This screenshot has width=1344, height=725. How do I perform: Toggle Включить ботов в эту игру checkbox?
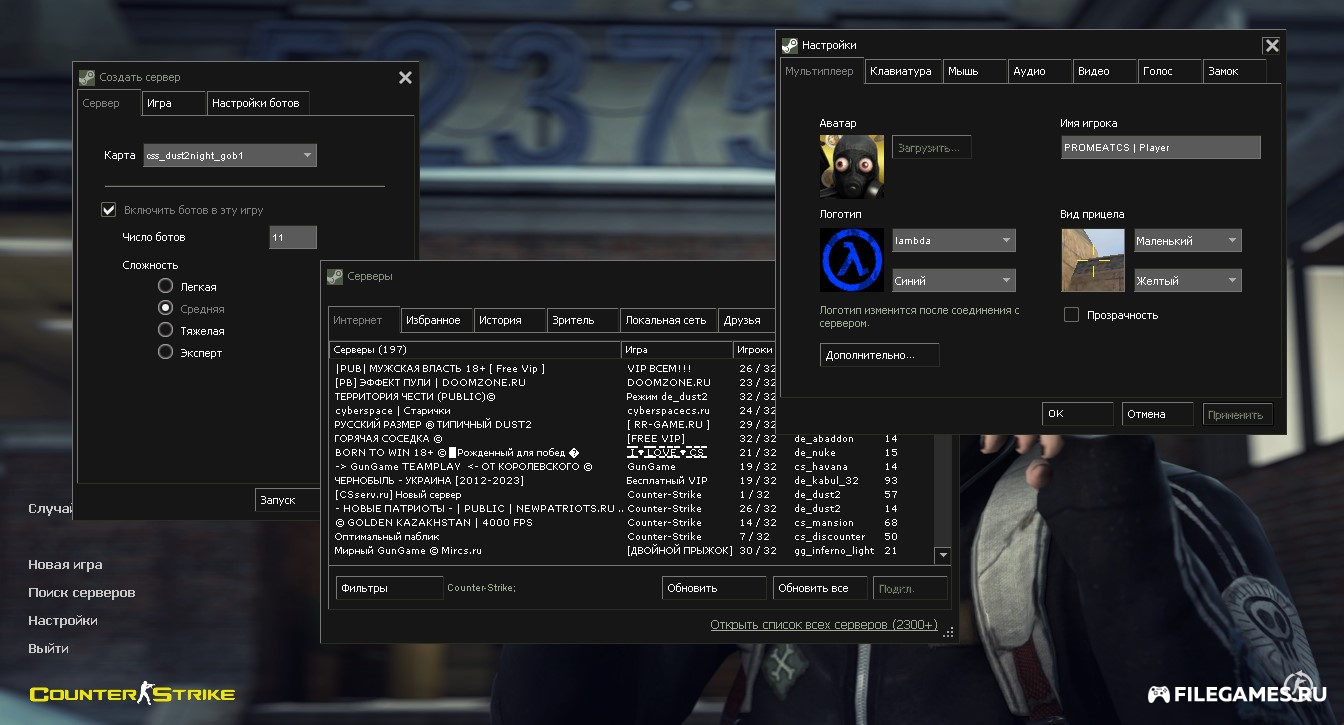point(109,210)
